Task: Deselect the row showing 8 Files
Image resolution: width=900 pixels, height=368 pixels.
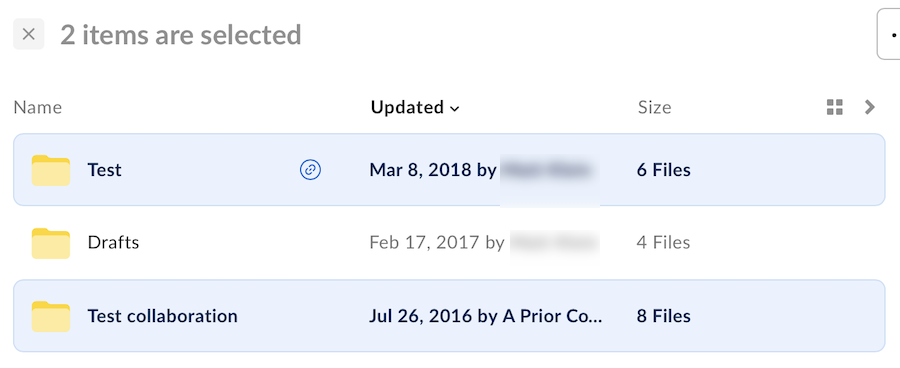Action: pos(449,316)
